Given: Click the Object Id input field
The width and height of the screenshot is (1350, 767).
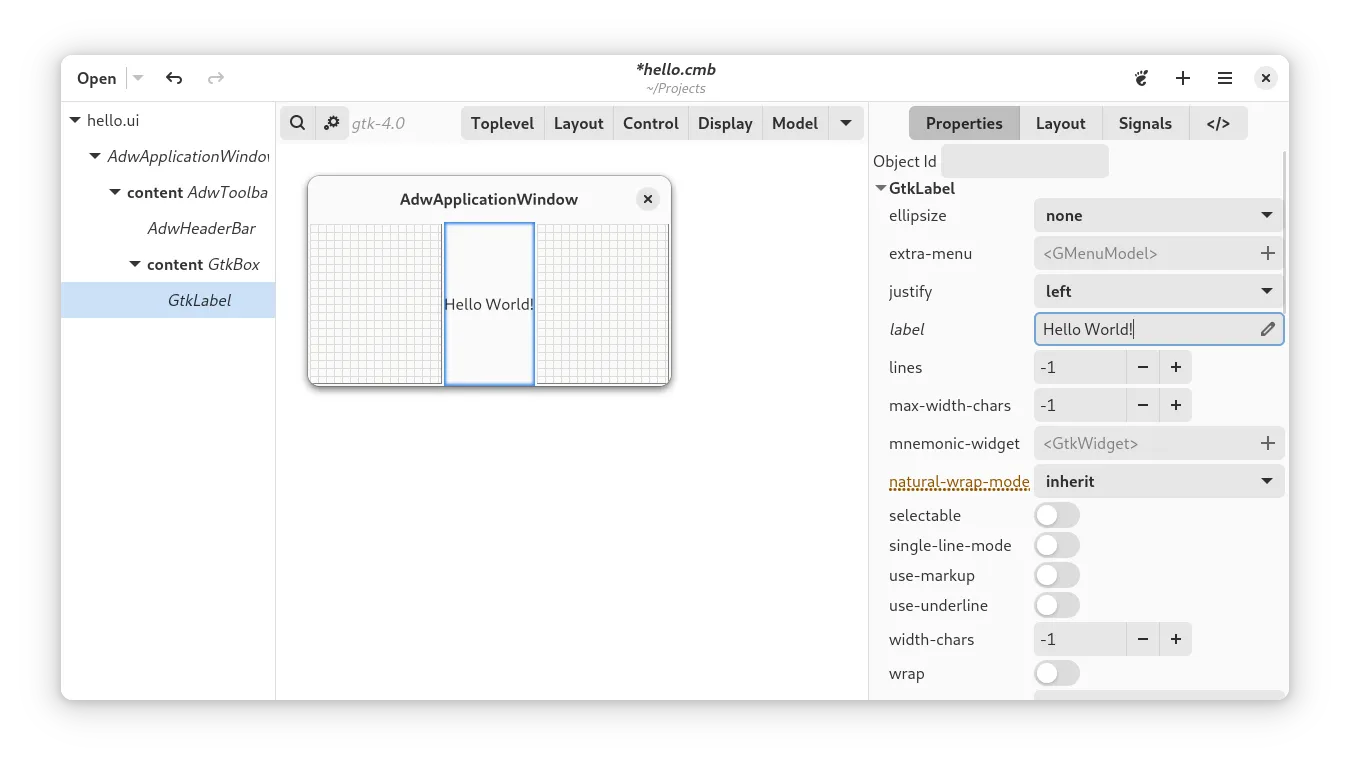Looking at the screenshot, I should coord(1024,161).
